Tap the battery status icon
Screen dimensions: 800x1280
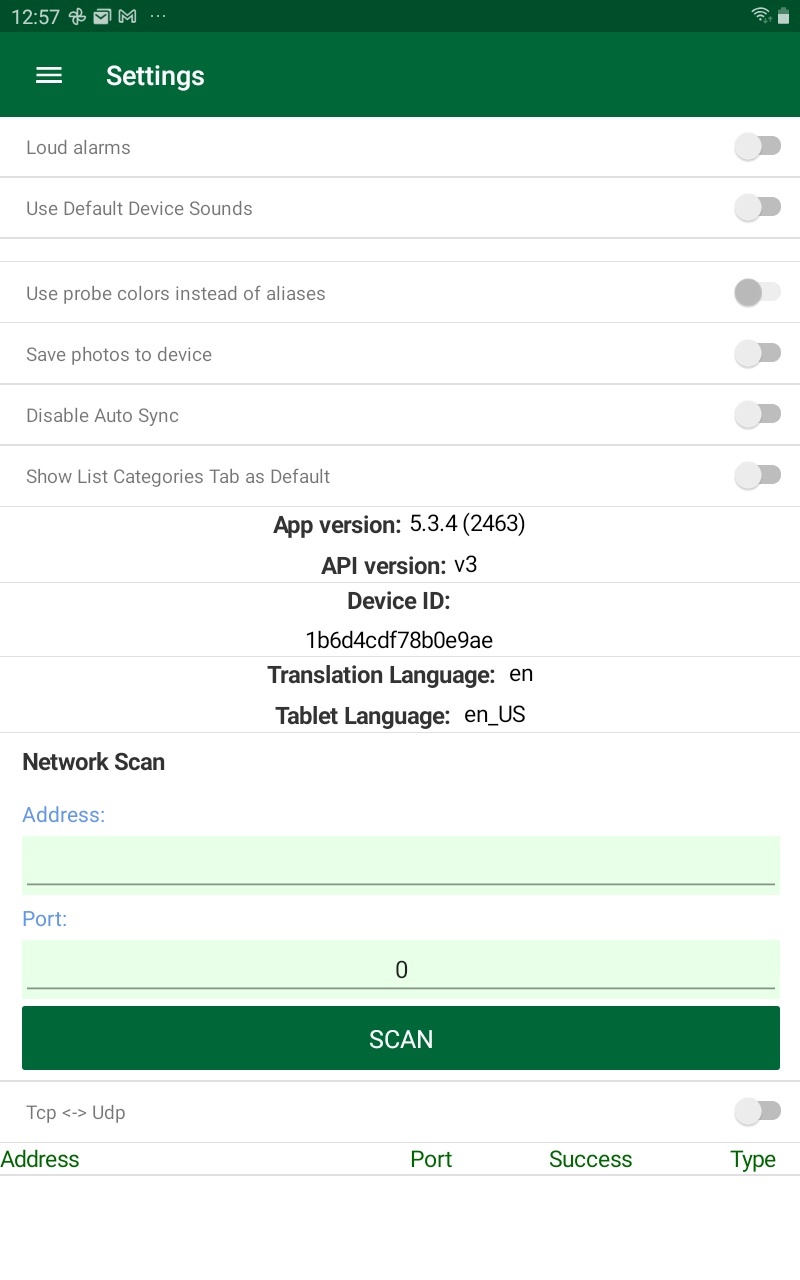coord(783,16)
